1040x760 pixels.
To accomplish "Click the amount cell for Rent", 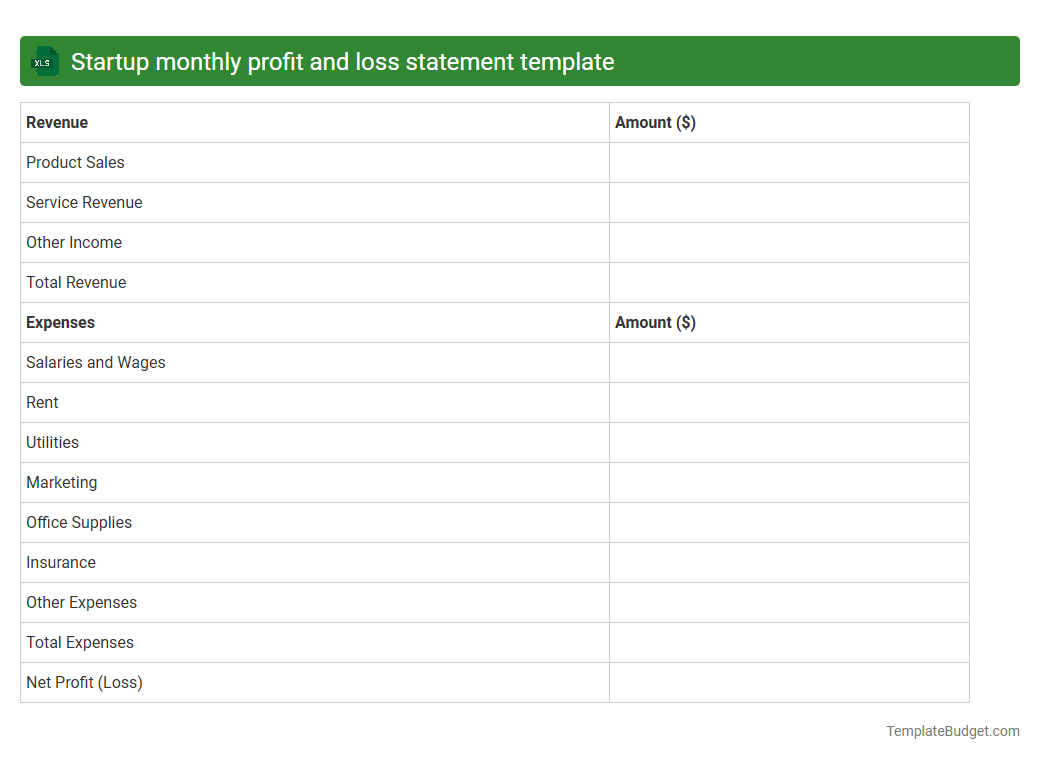I will tap(789, 402).
